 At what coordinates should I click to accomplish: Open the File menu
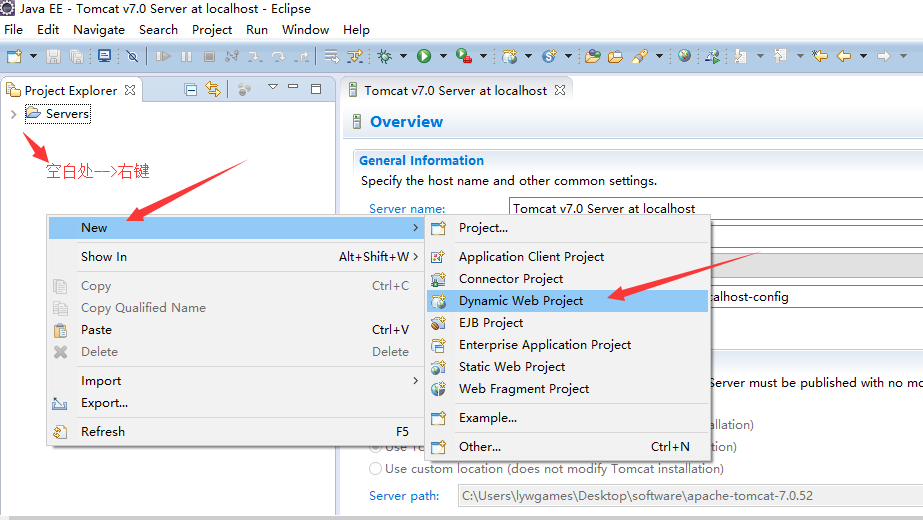[14, 29]
